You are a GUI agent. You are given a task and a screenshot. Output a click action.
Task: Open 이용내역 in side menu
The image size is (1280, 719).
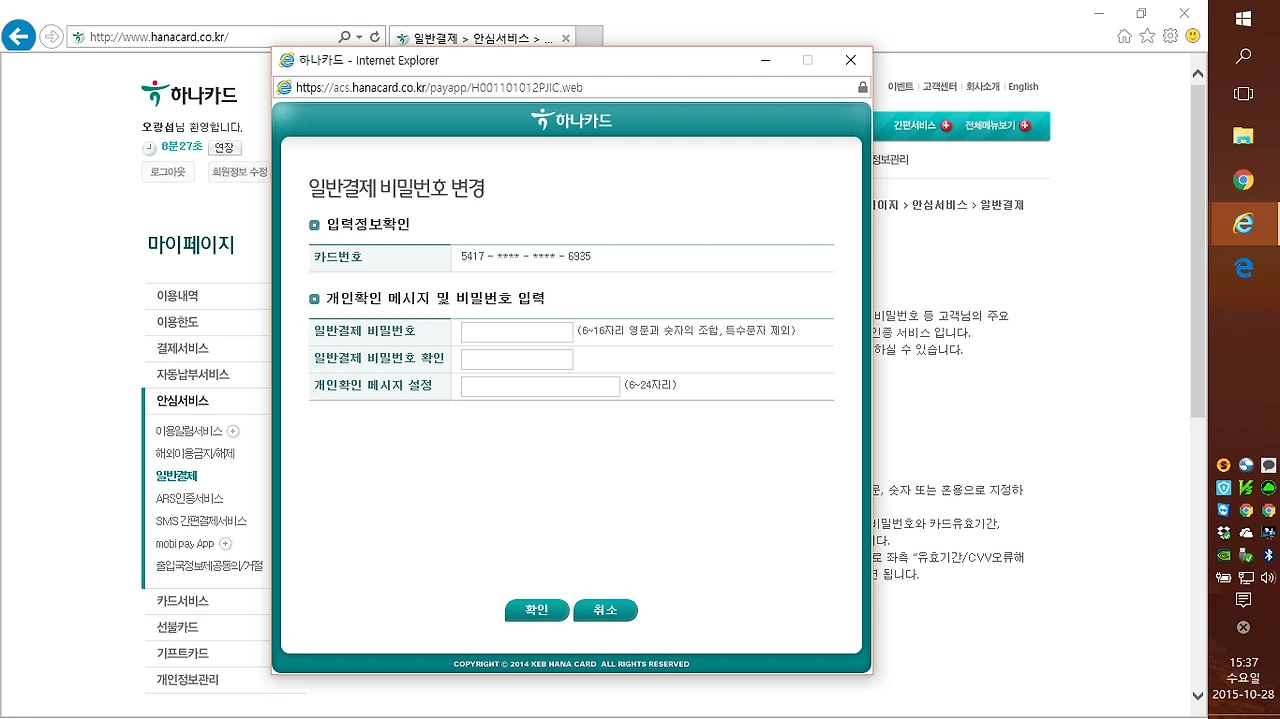click(x=178, y=296)
